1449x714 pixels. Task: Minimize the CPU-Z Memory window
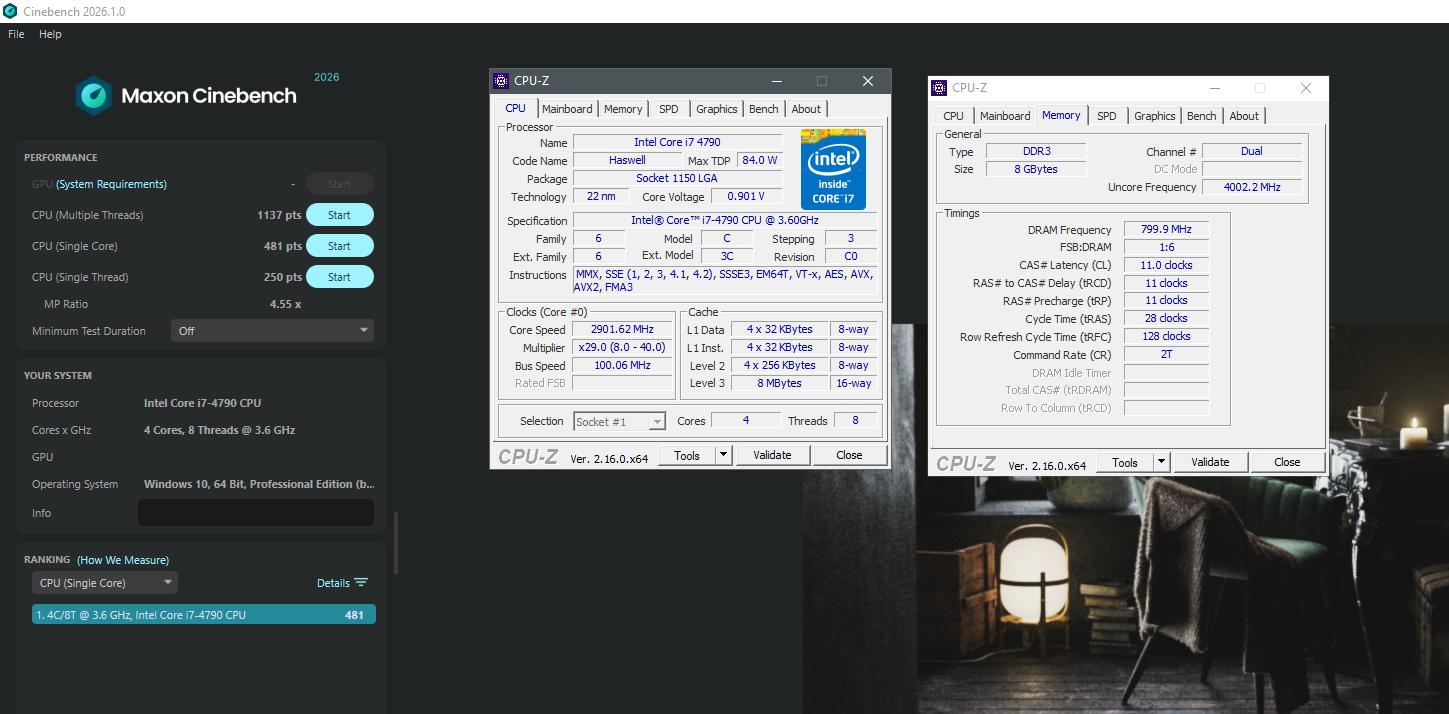(1214, 88)
